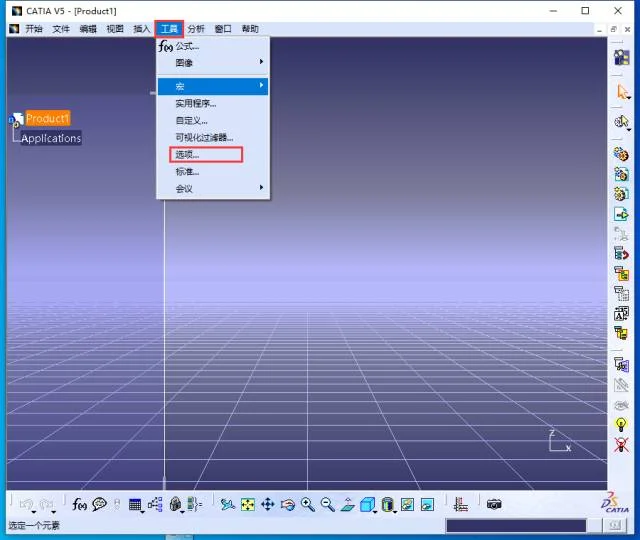Open the view cube dropdown arrow
640x540 pixels.
(375, 512)
